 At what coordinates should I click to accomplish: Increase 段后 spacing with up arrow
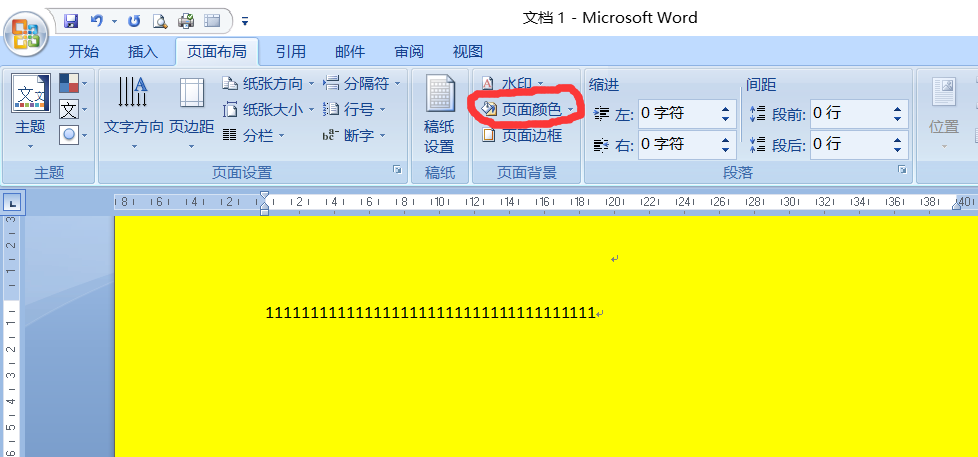pyautogui.click(x=898, y=140)
